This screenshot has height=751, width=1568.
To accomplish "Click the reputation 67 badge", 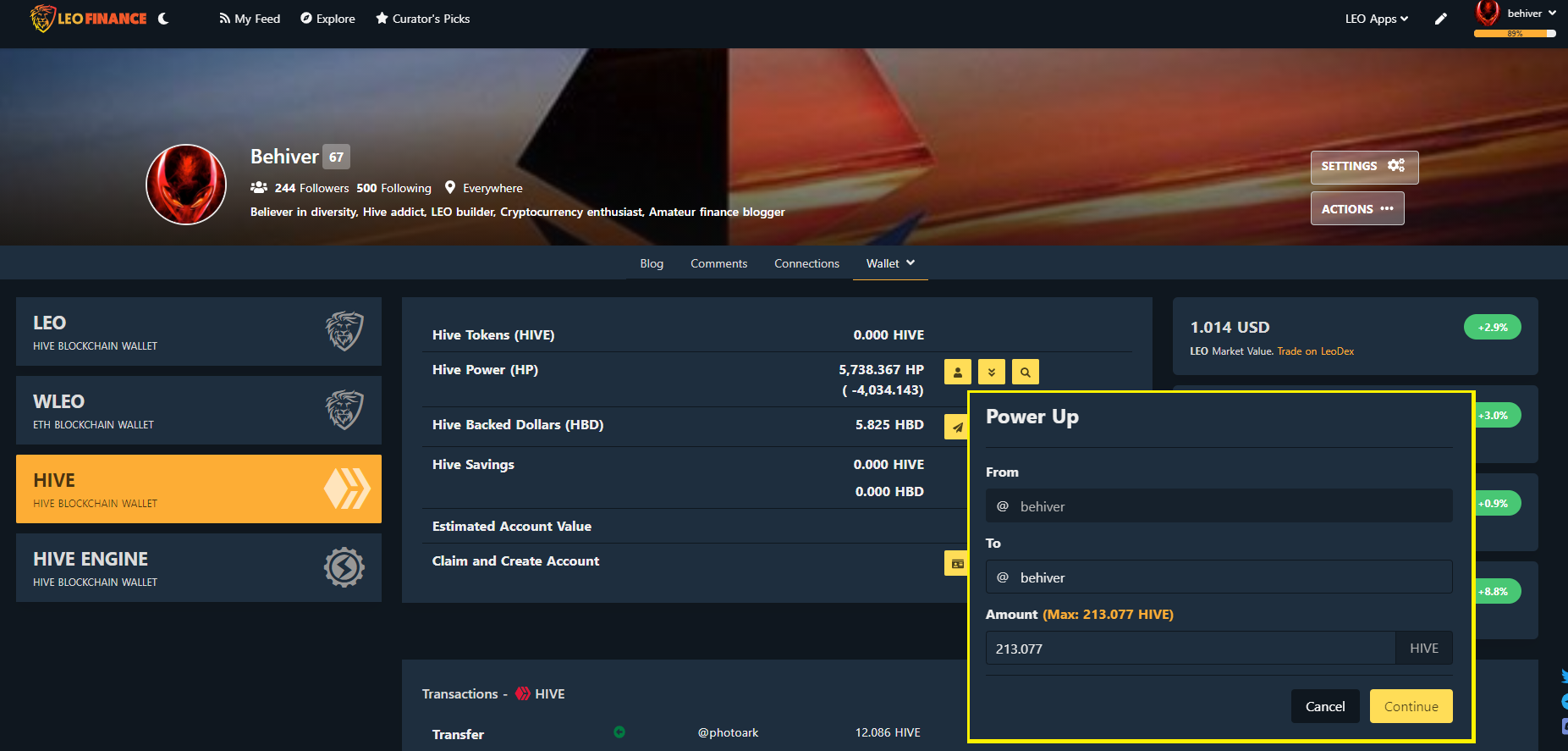I will [336, 157].
